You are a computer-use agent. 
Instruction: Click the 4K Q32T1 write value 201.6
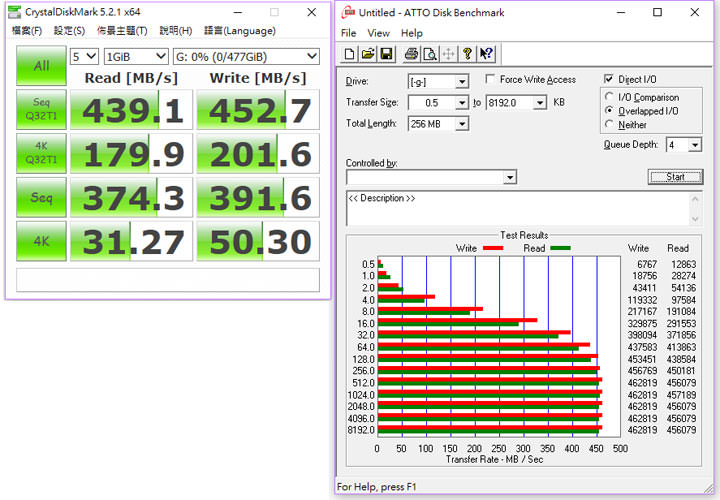tap(258, 153)
